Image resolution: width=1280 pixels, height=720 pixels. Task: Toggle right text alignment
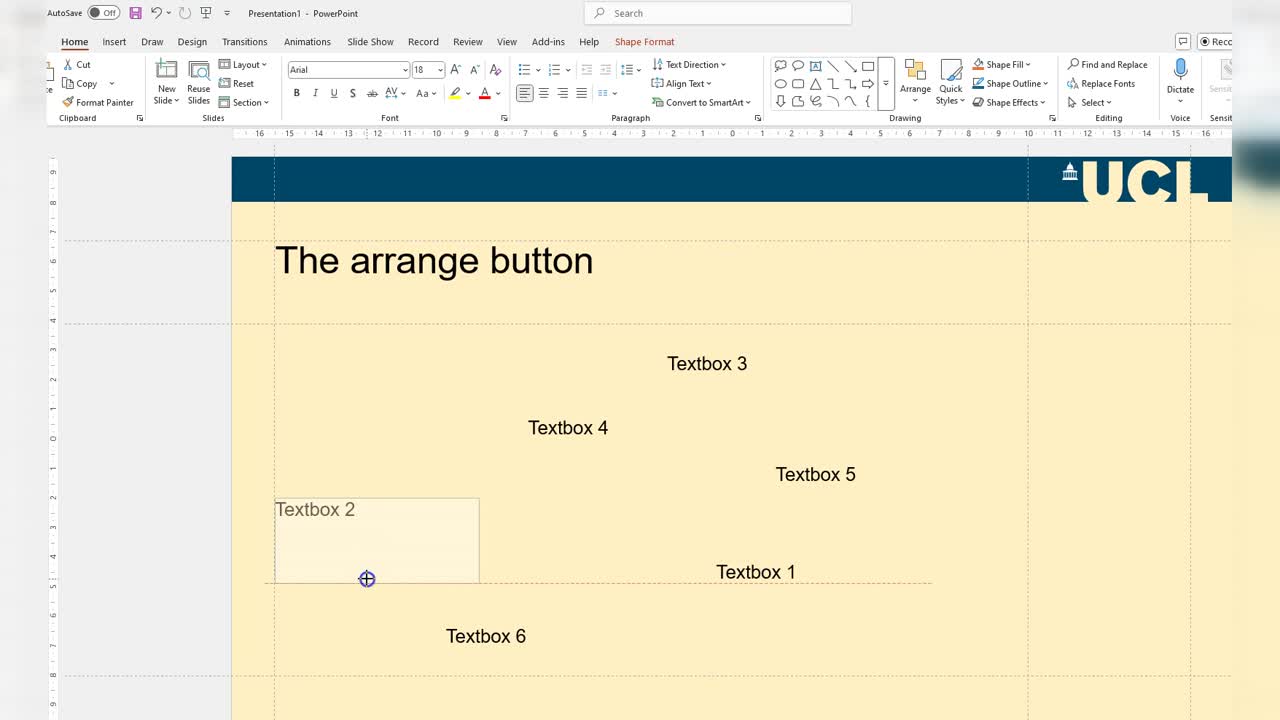563,93
